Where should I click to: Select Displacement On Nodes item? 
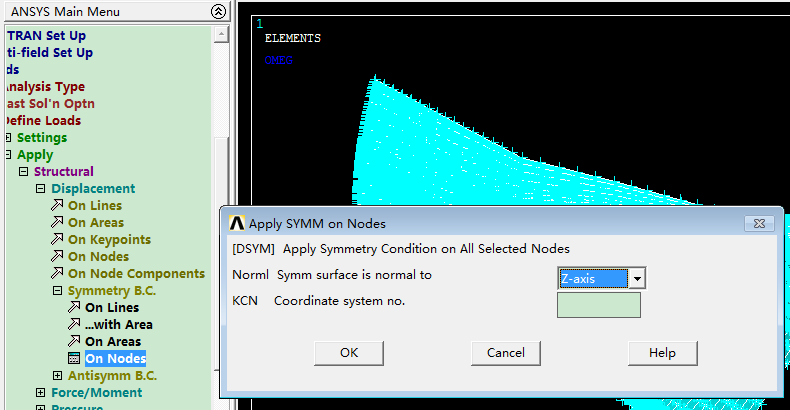coord(98,256)
